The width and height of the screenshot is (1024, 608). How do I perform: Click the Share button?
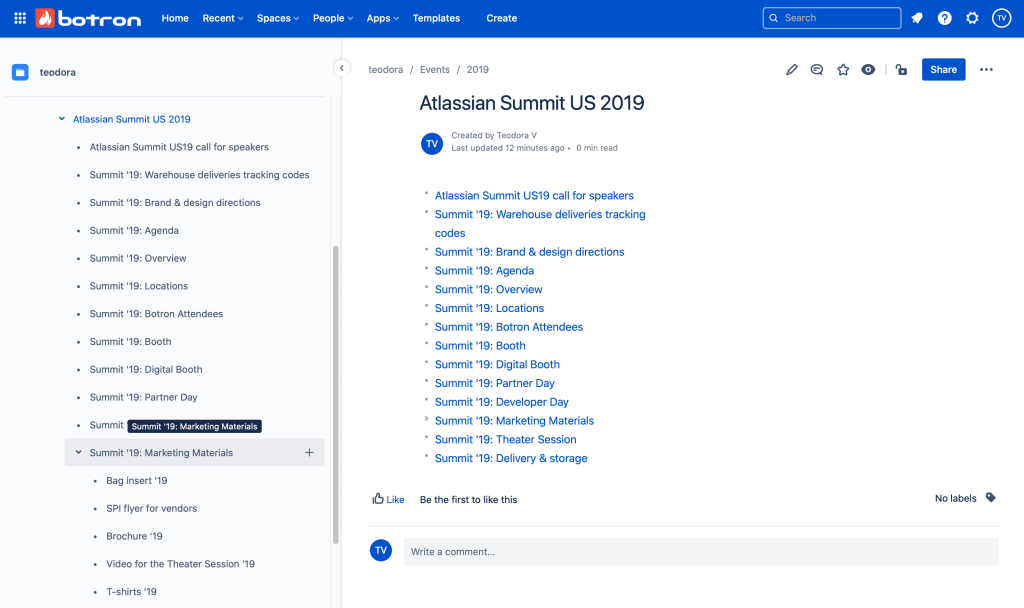[x=943, y=69]
